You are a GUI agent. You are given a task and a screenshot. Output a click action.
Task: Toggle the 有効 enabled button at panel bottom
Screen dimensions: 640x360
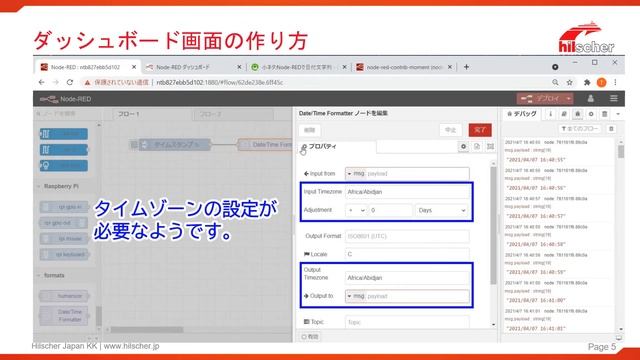(x=310, y=337)
